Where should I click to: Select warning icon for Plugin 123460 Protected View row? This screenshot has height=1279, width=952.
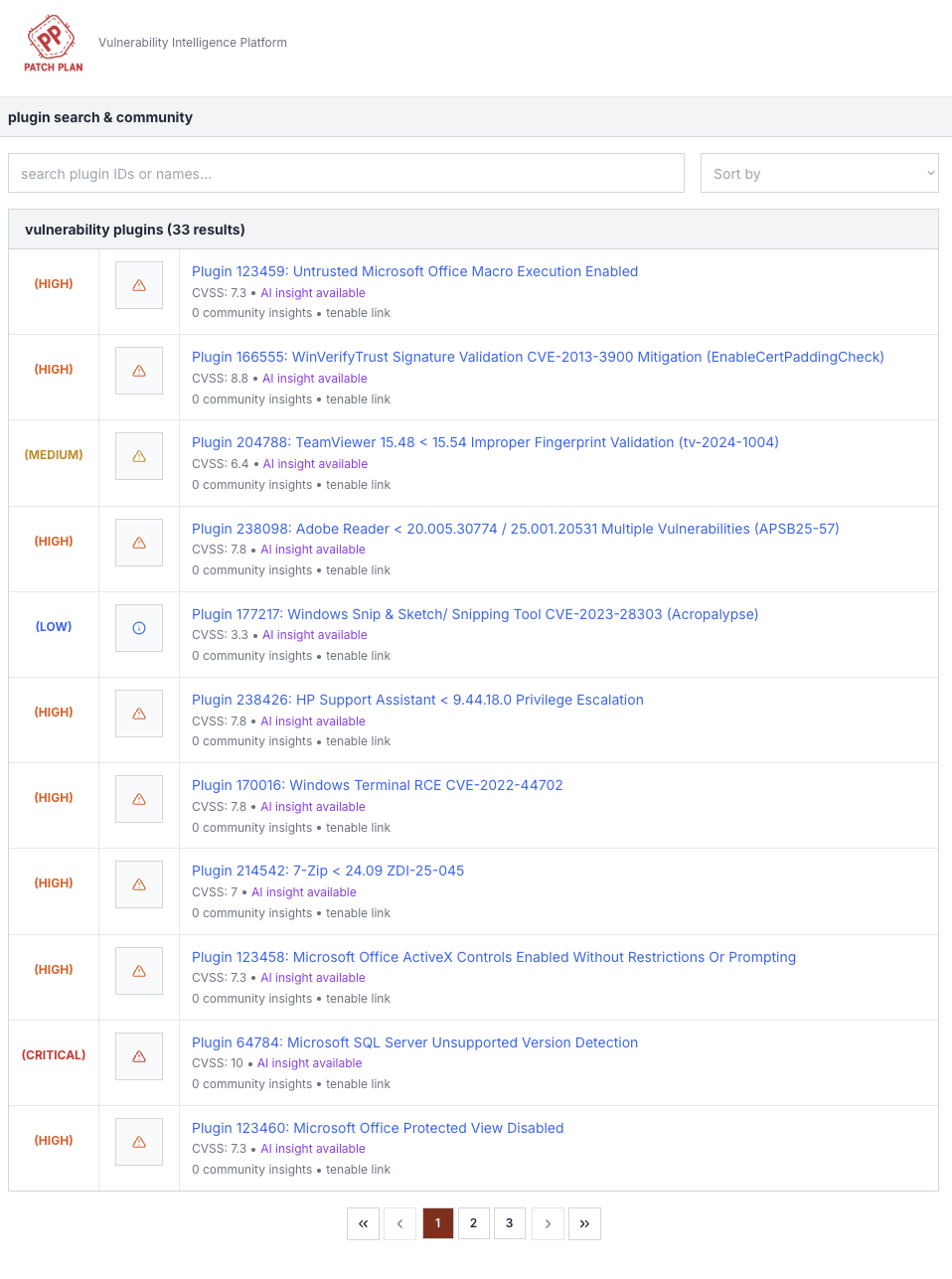pyautogui.click(x=139, y=1142)
